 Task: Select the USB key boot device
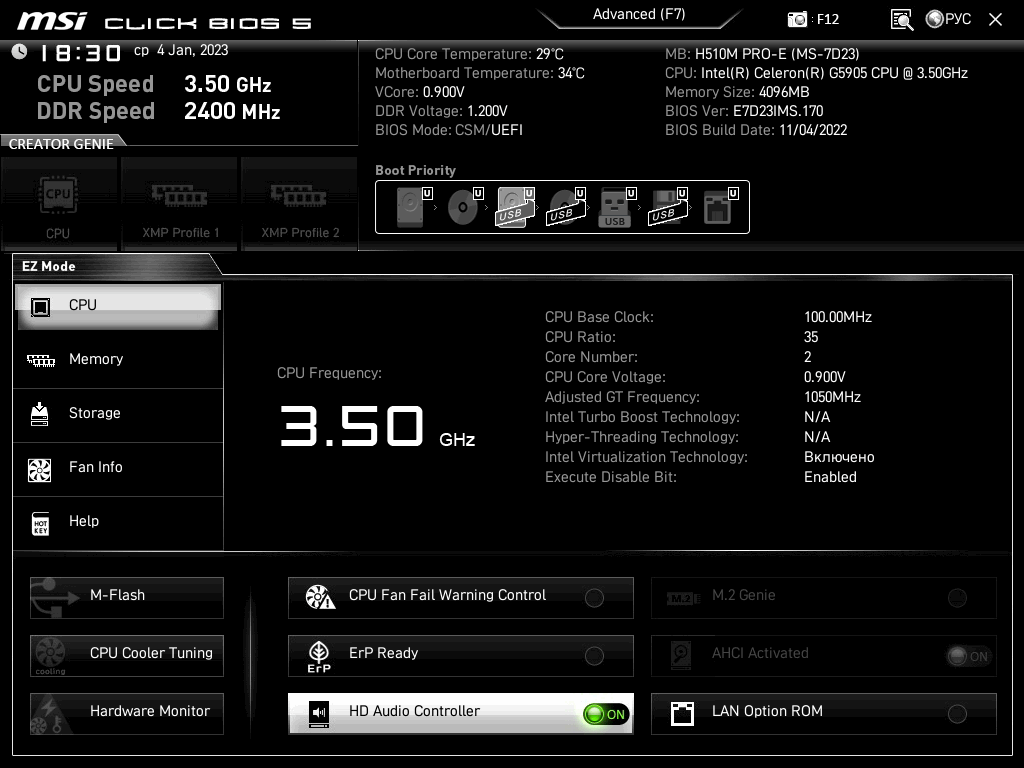pyautogui.click(x=617, y=207)
